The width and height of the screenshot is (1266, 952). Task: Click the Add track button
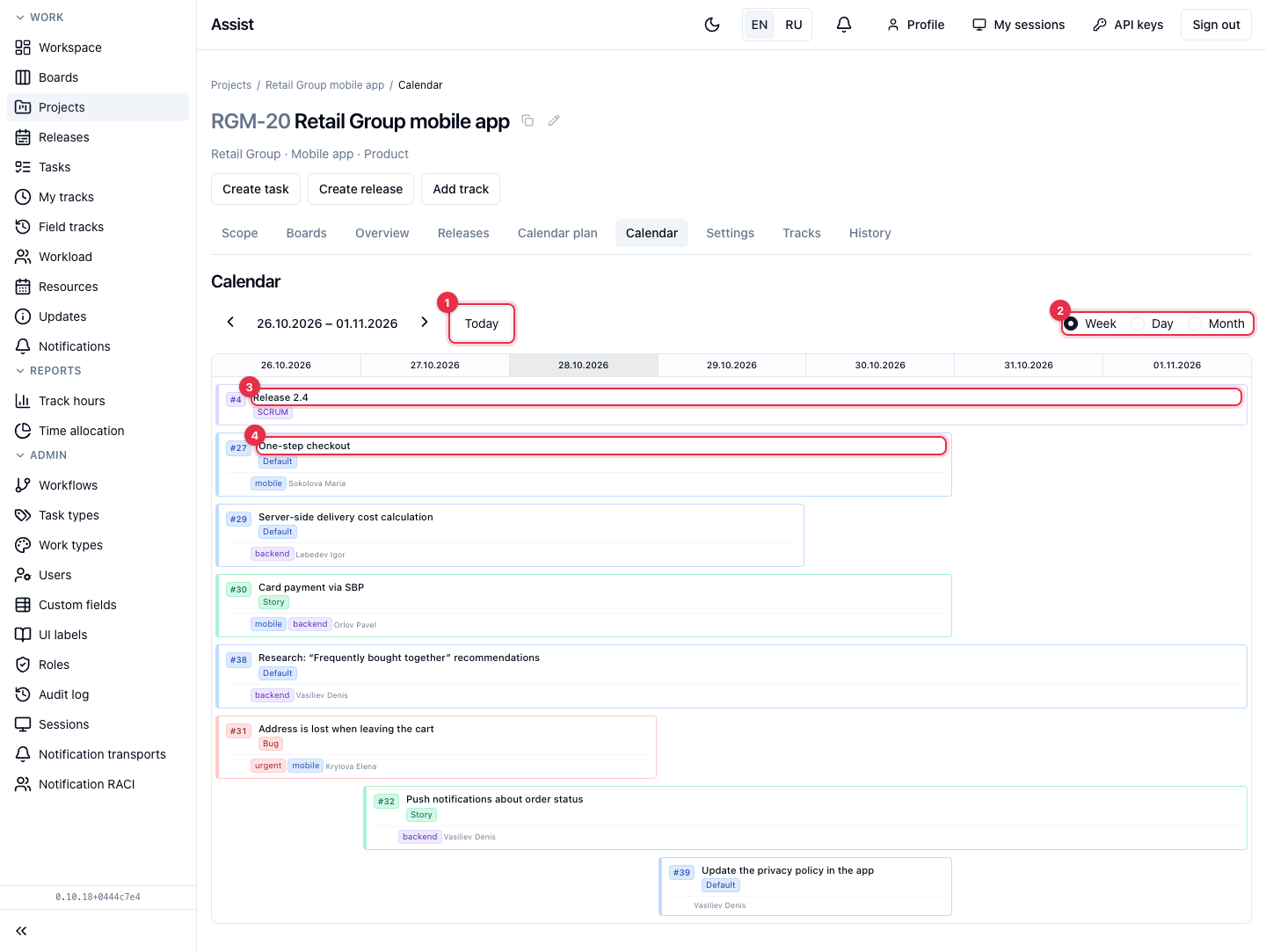click(461, 189)
